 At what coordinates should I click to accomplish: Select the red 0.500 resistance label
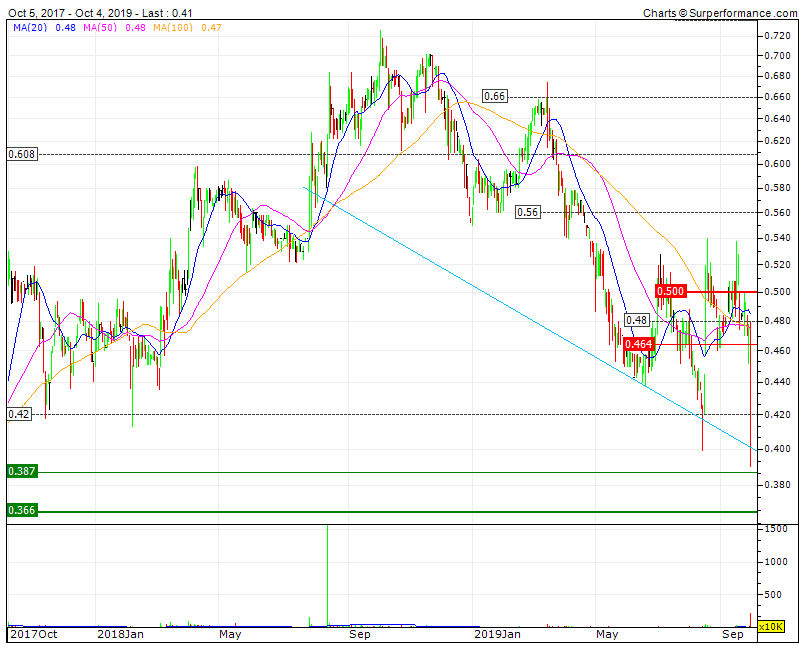coord(670,291)
